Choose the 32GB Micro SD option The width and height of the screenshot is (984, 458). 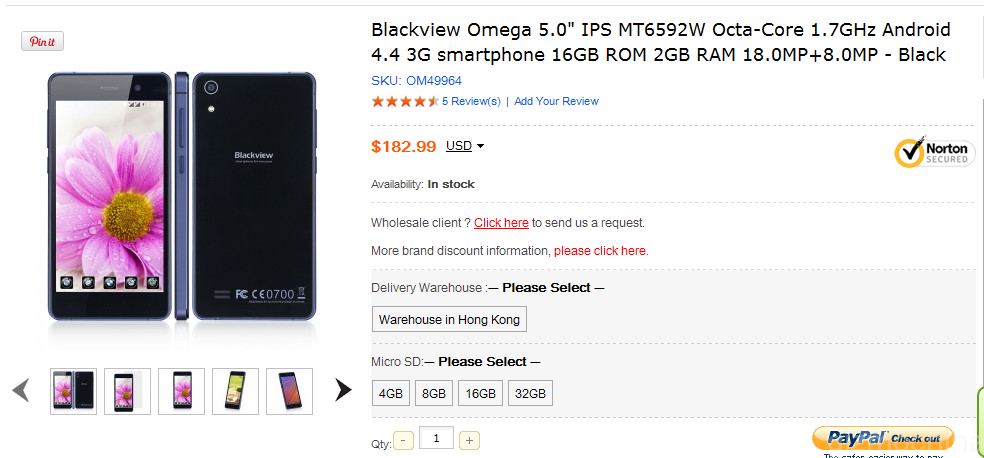coord(530,394)
